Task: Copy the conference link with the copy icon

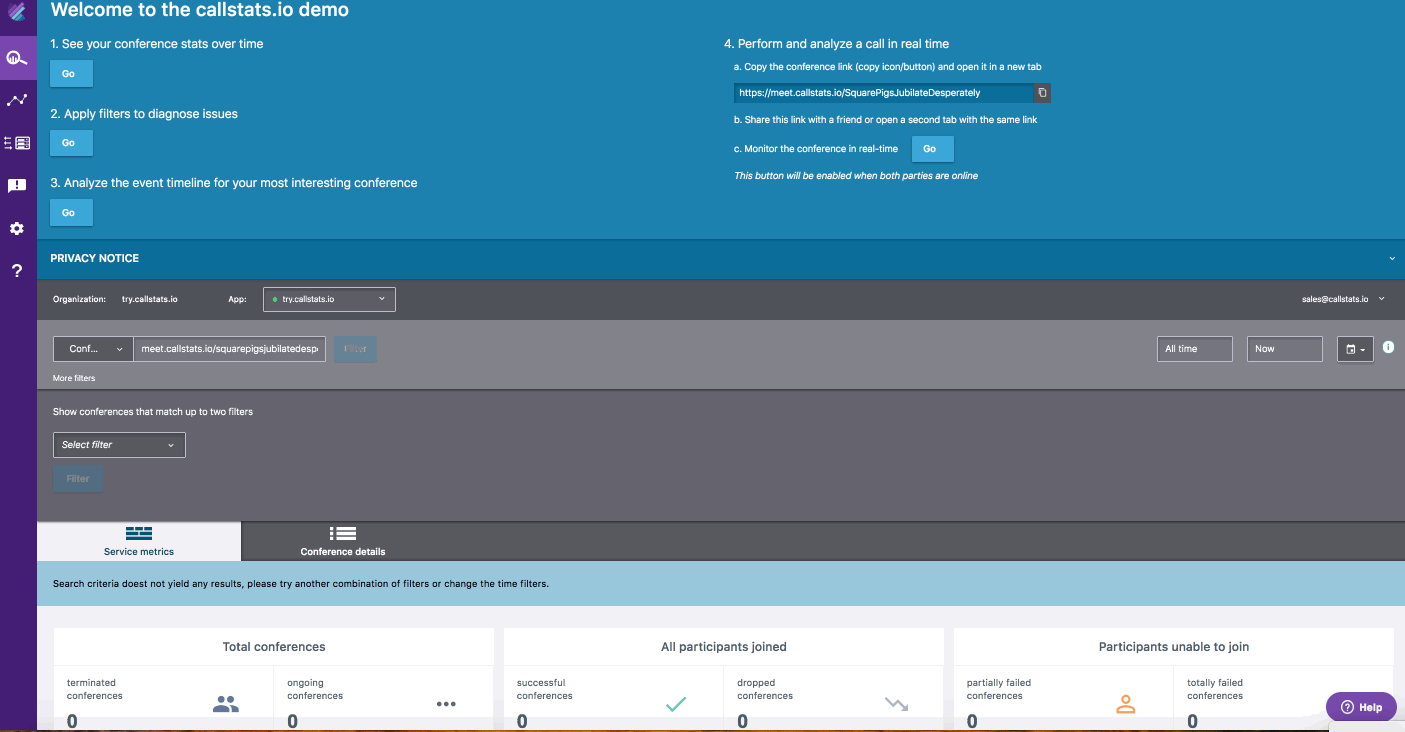Action: pos(1042,93)
